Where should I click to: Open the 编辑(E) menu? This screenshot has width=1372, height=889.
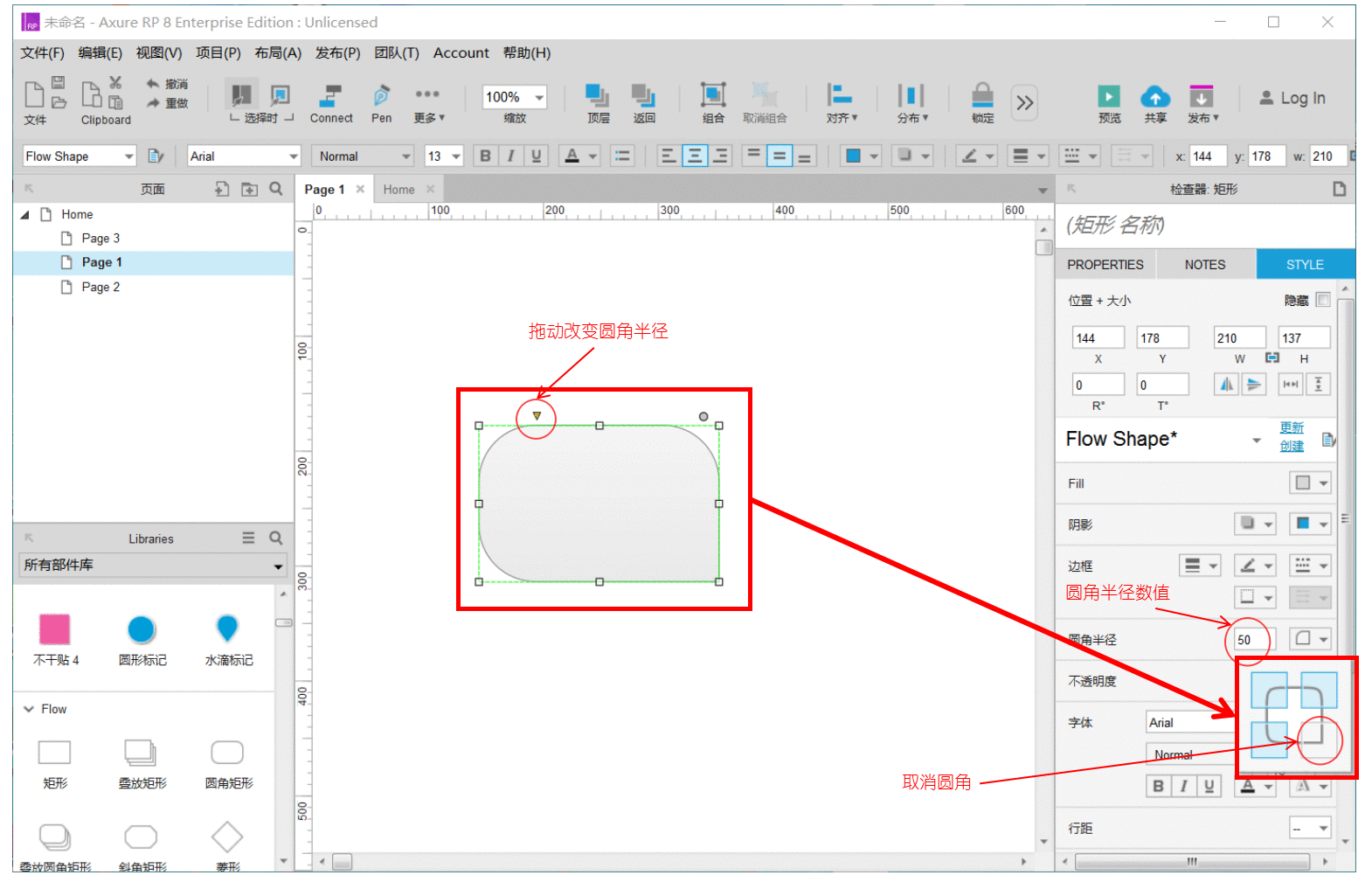100,52
